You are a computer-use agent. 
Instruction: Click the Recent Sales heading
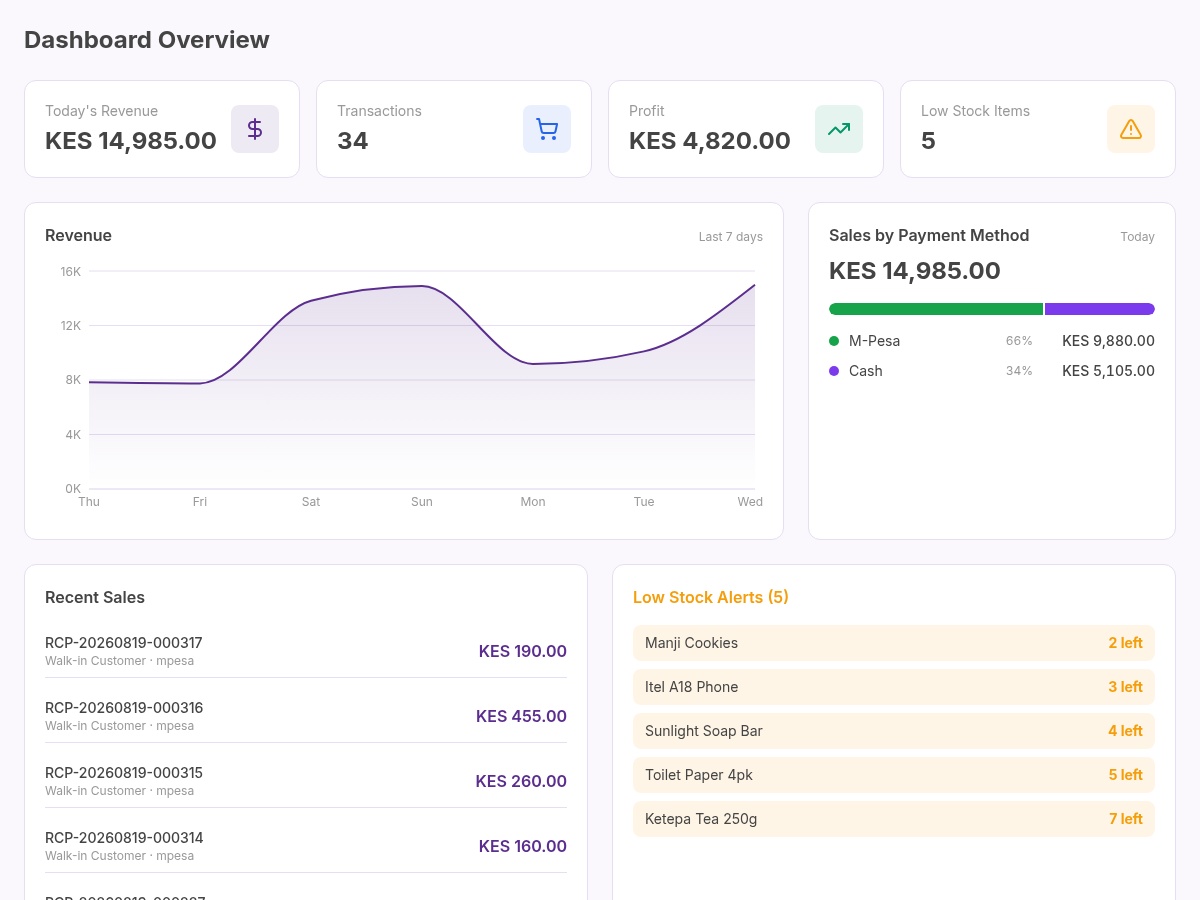95,597
